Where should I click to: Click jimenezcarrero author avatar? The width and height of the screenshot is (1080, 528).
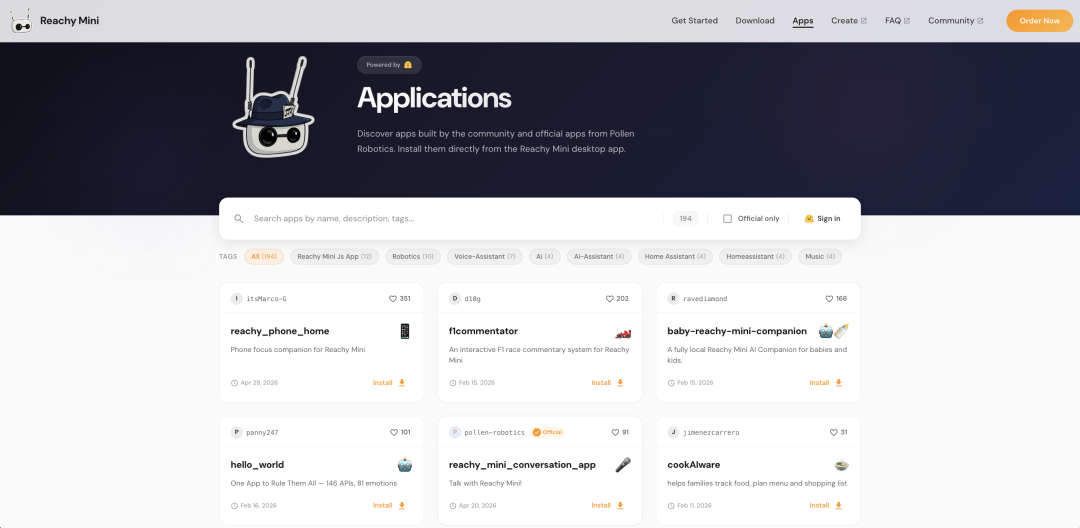tap(674, 432)
